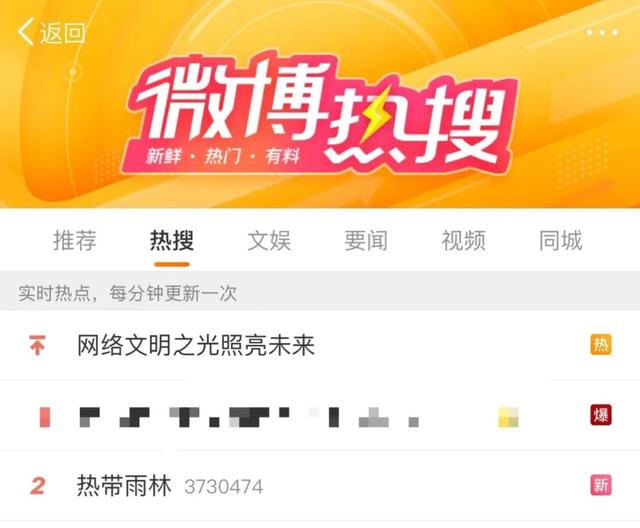Viewport: 640px width, 528px height.
Task: Click the orange 热 hot badge
Action: pos(601,345)
